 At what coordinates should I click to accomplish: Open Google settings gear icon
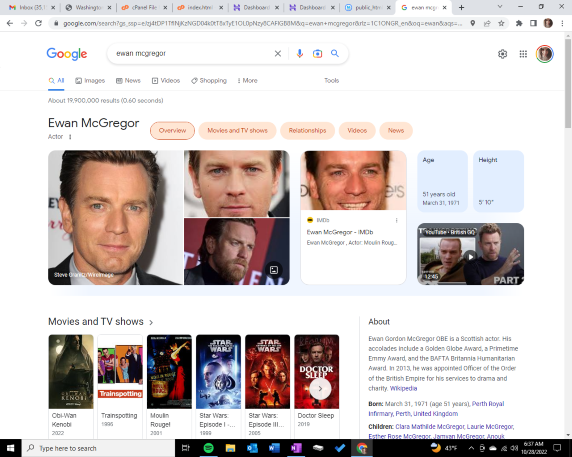pos(502,54)
